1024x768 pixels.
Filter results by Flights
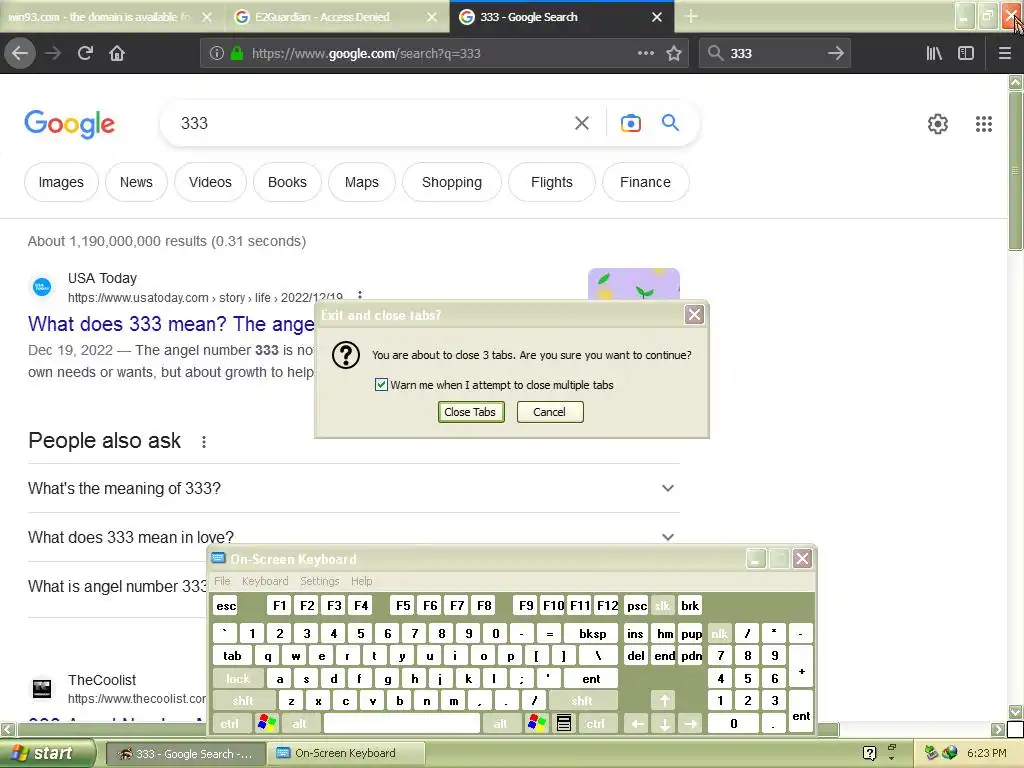551,182
